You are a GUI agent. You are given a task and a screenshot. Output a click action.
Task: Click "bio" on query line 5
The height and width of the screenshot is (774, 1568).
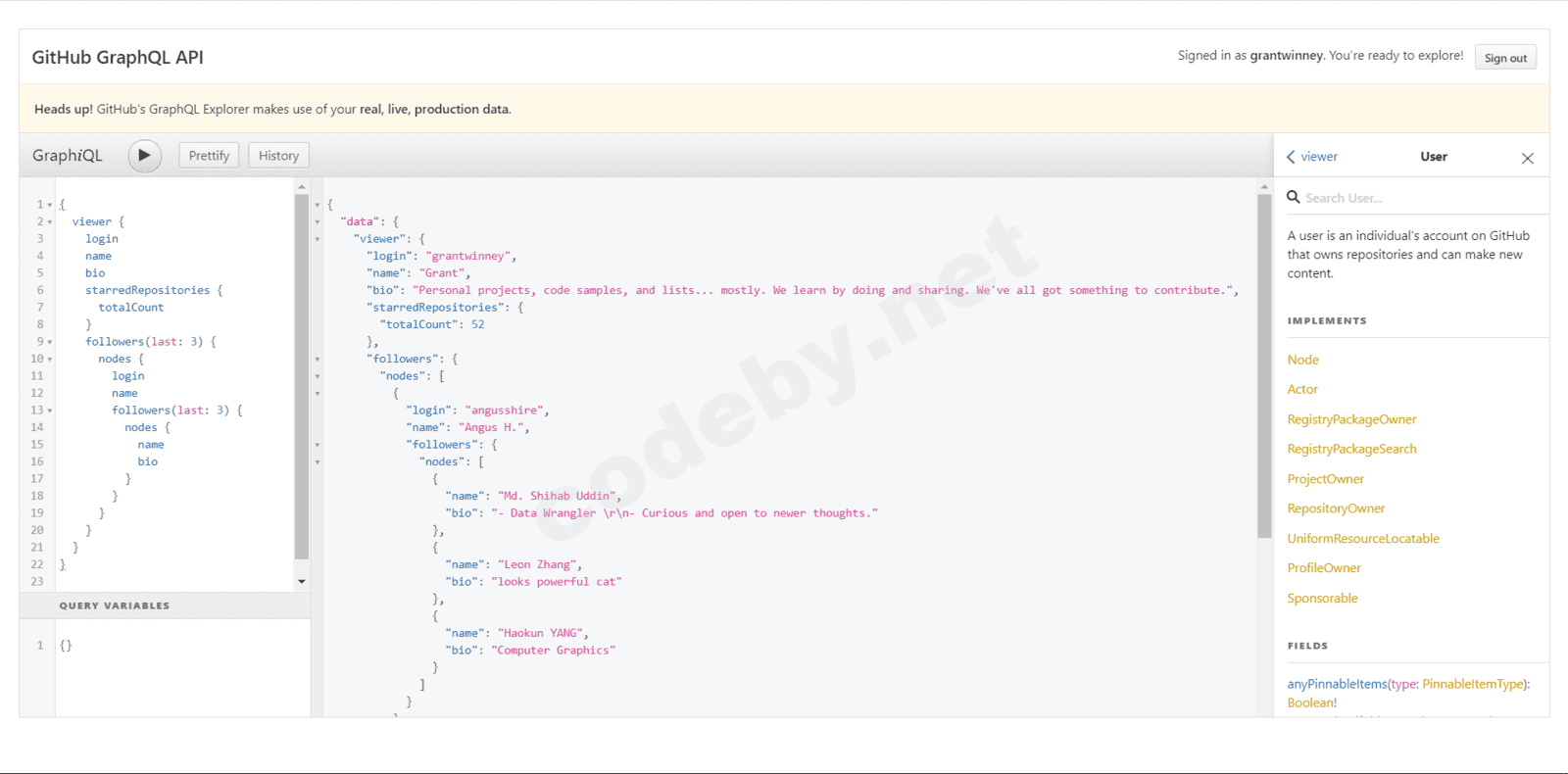[95, 273]
